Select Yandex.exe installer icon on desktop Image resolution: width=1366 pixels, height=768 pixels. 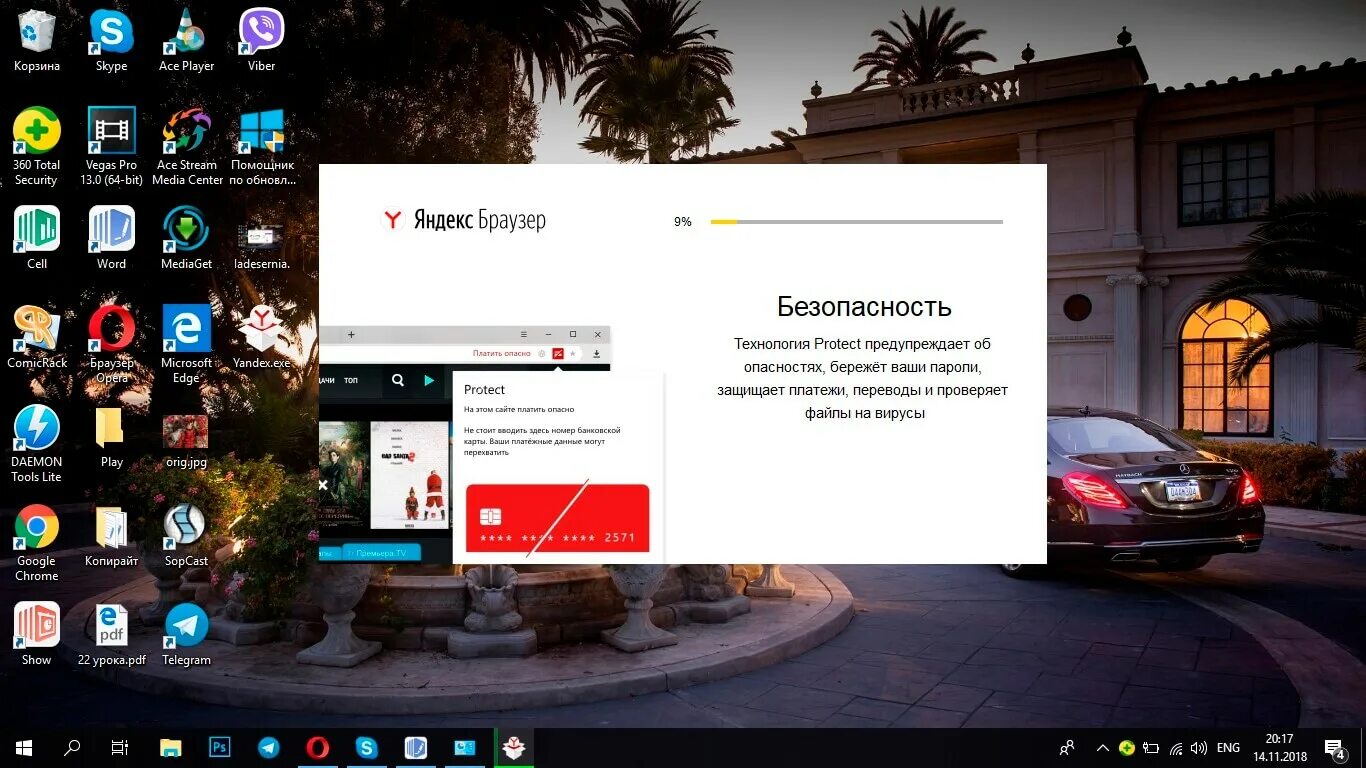(x=262, y=337)
